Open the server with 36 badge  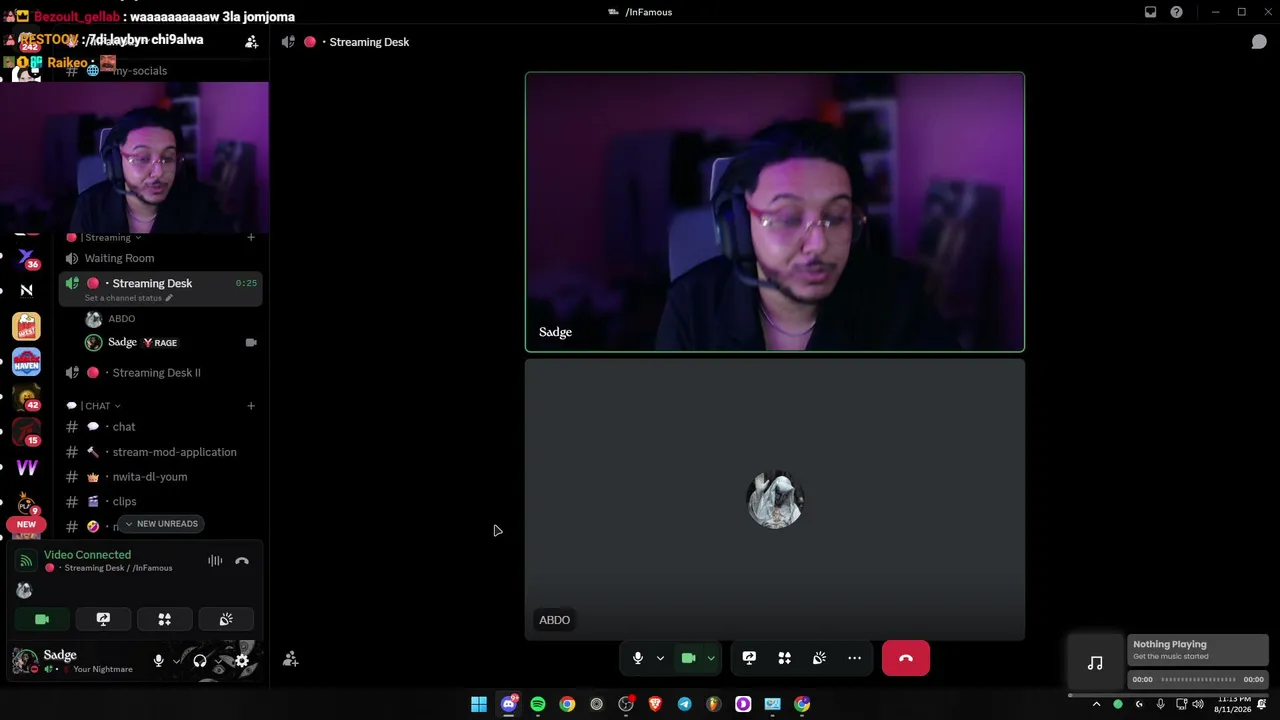27,258
